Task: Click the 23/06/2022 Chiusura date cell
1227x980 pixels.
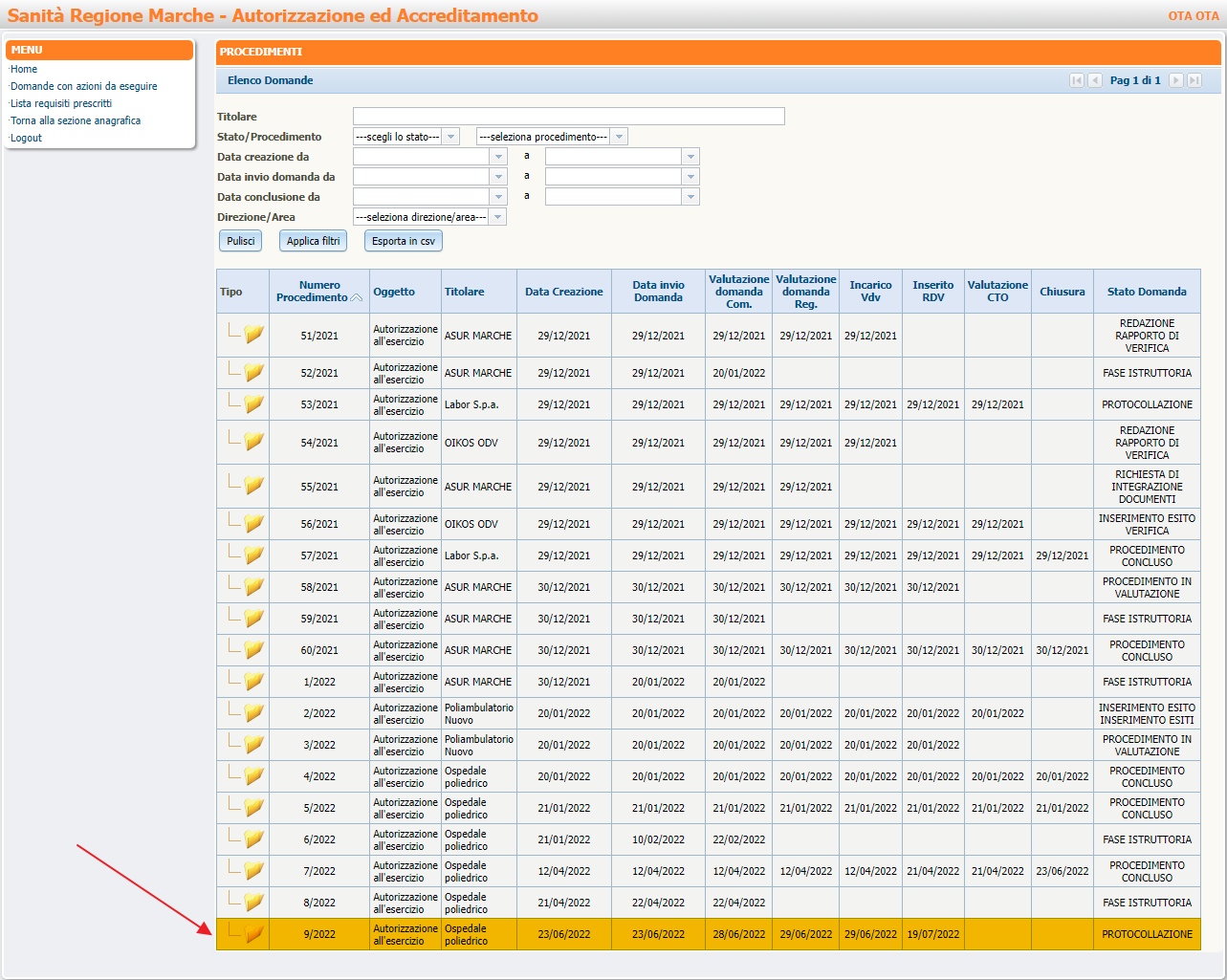Action: tap(1063, 871)
